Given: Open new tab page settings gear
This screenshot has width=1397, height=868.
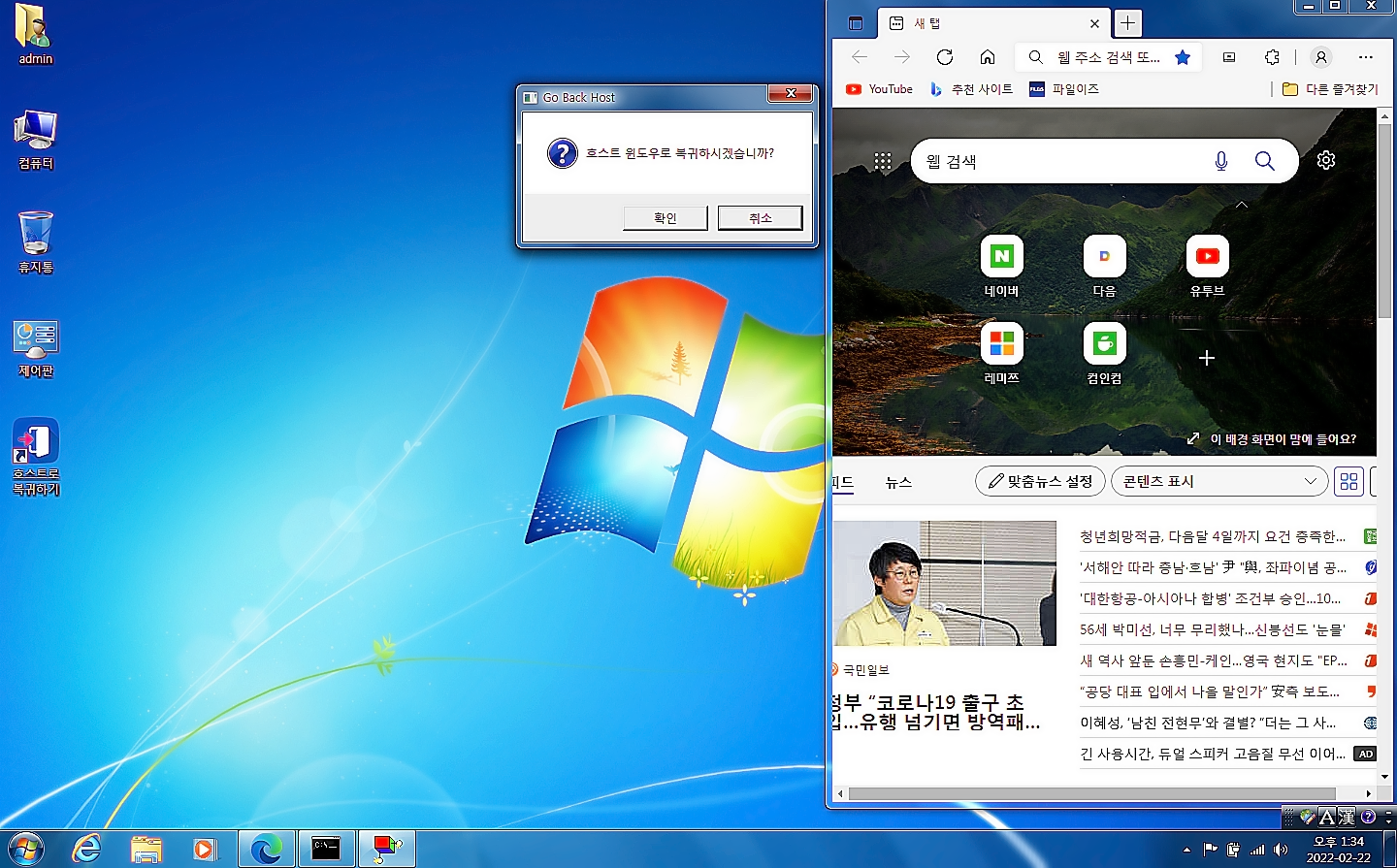Looking at the screenshot, I should pyautogui.click(x=1326, y=160).
